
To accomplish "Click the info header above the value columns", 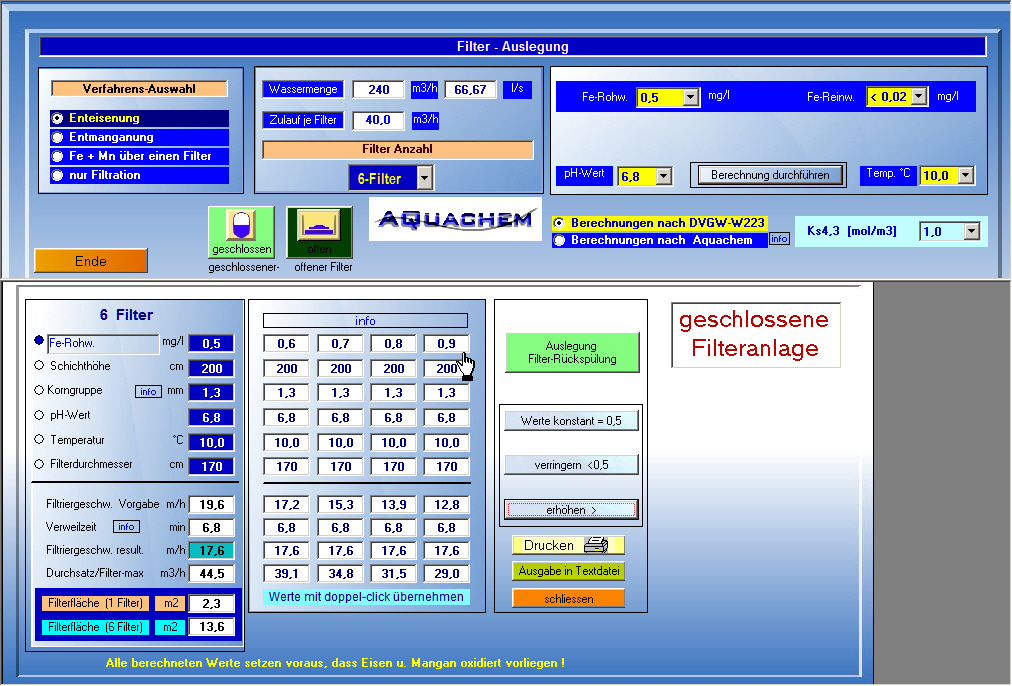I will (x=366, y=320).
